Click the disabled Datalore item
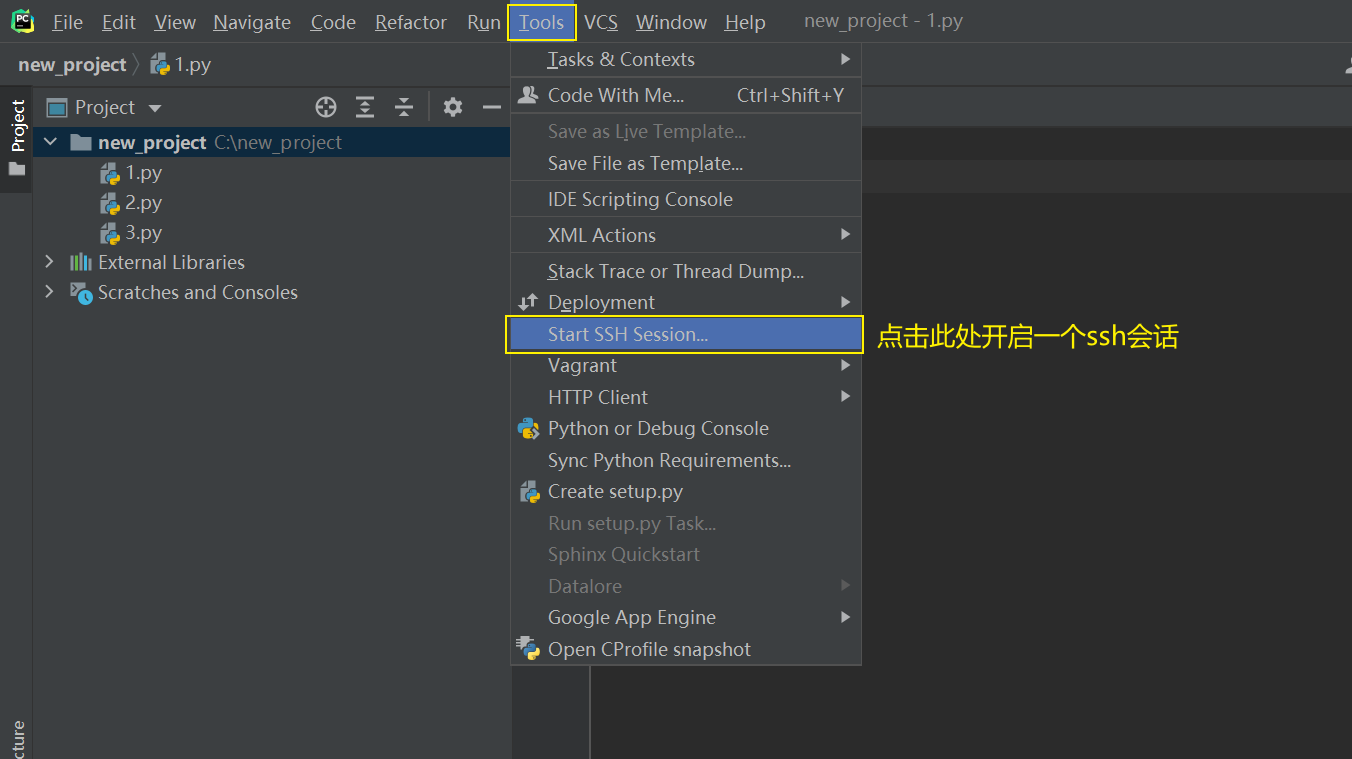 pyautogui.click(x=686, y=586)
